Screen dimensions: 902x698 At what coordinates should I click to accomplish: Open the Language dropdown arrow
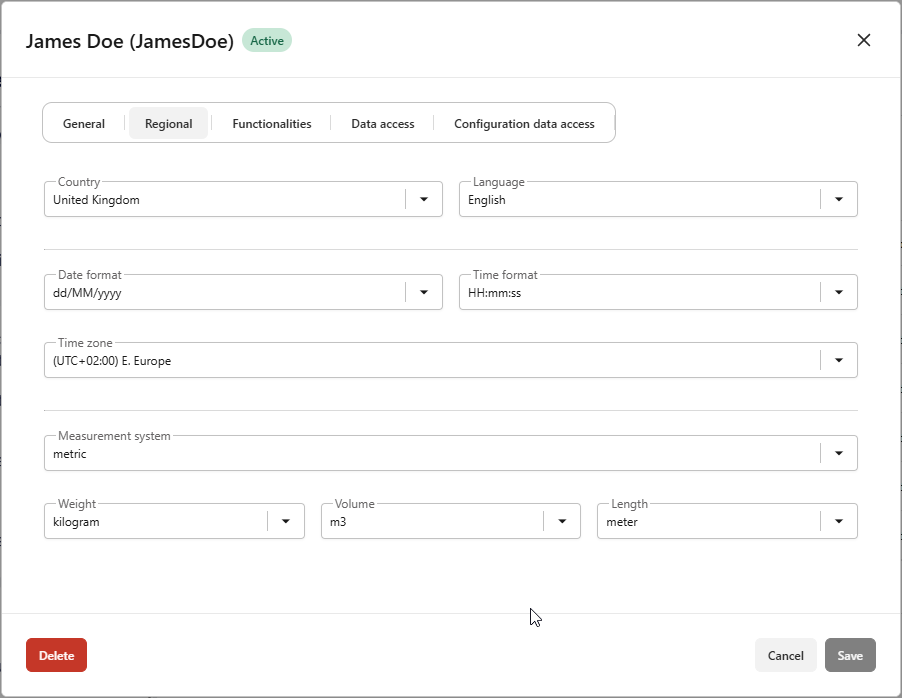839,200
